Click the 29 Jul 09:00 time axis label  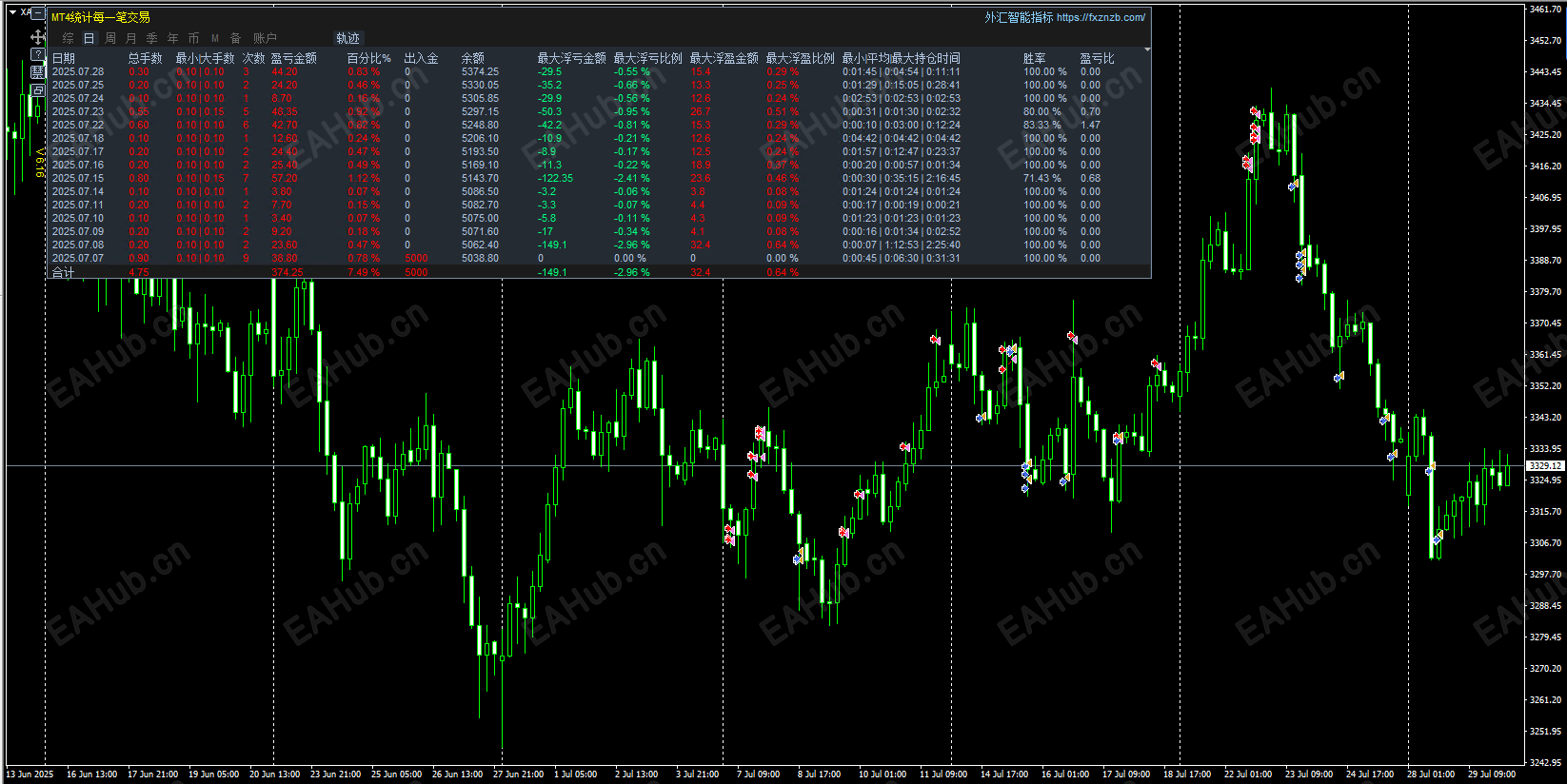pyautogui.click(x=1492, y=774)
